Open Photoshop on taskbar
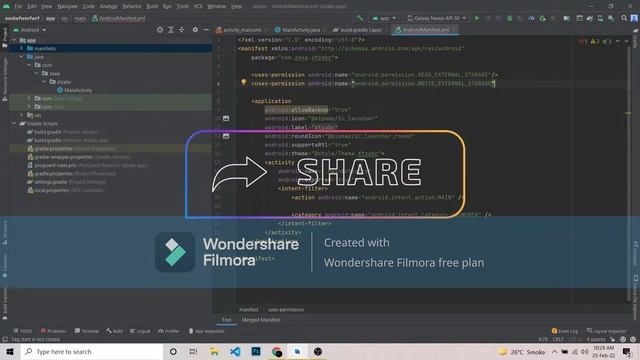The height and width of the screenshot is (360, 640). click(x=256, y=351)
